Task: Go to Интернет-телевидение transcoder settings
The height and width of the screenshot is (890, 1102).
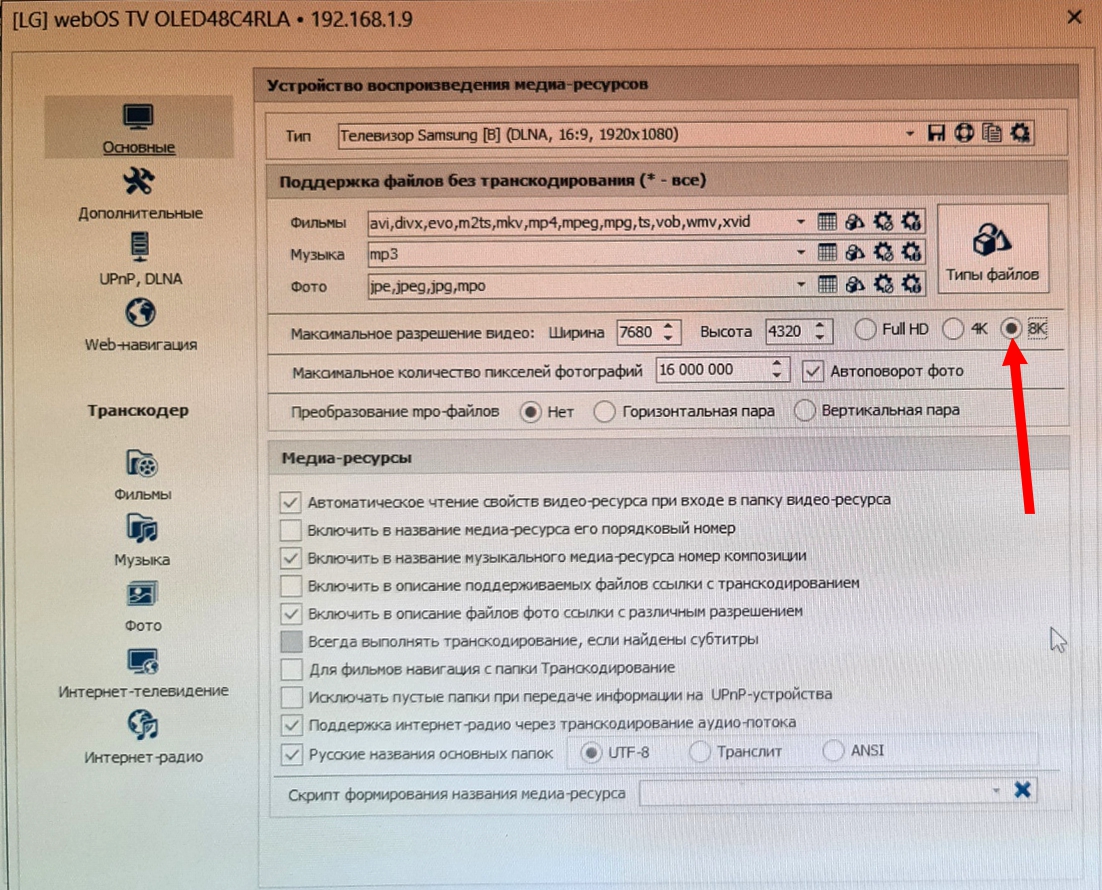Action: tap(142, 671)
